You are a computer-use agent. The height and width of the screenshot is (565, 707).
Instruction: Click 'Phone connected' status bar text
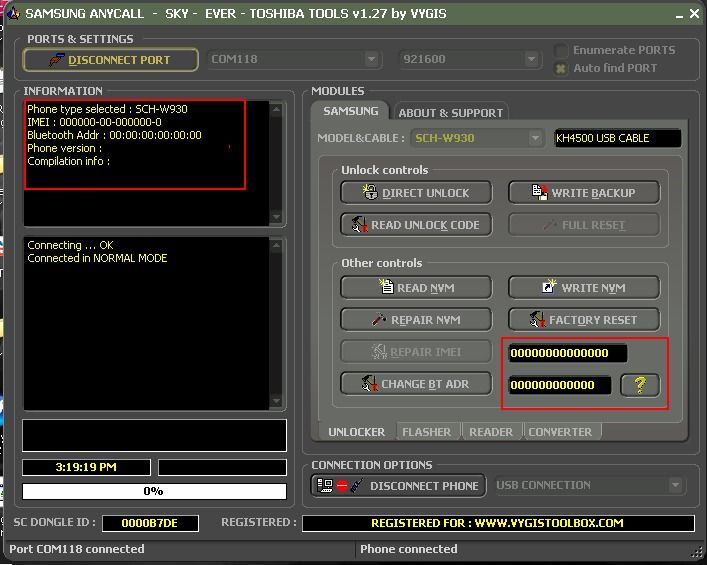409,549
